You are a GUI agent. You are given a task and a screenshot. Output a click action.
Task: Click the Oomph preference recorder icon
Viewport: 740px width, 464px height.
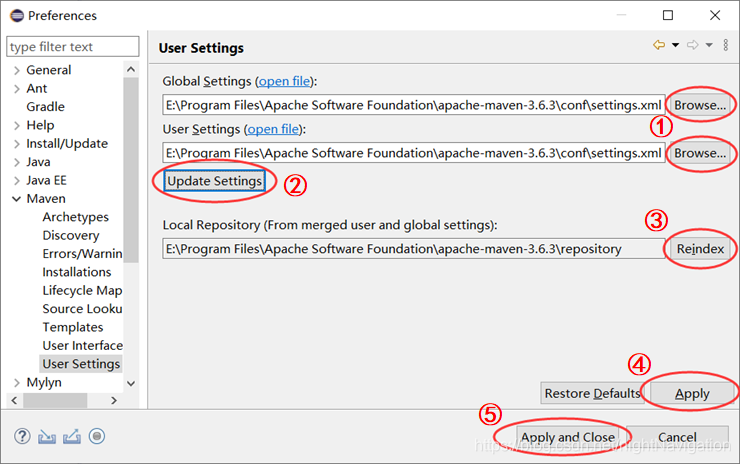[97, 436]
